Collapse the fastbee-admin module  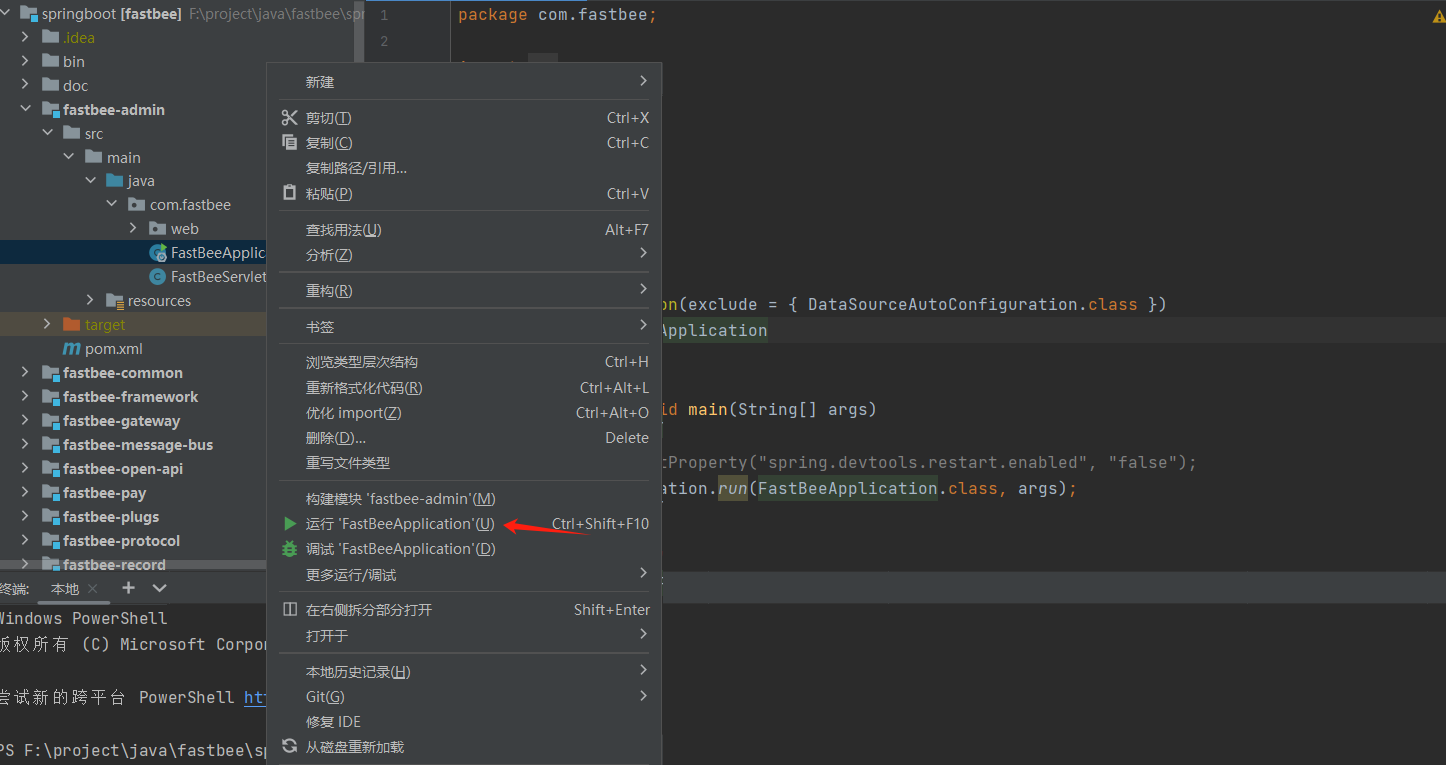pos(25,110)
